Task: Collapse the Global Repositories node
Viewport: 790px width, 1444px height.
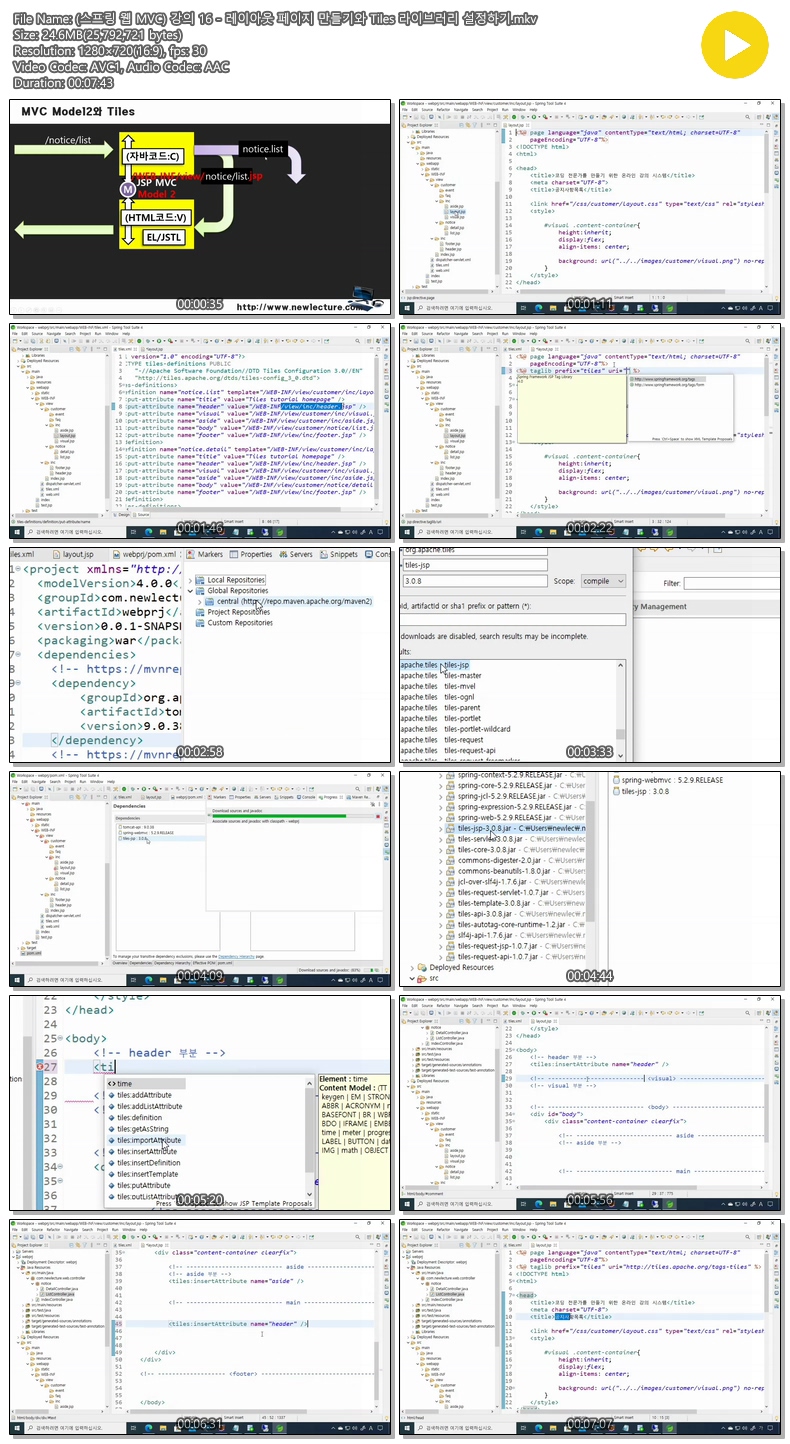Action: (x=188, y=591)
